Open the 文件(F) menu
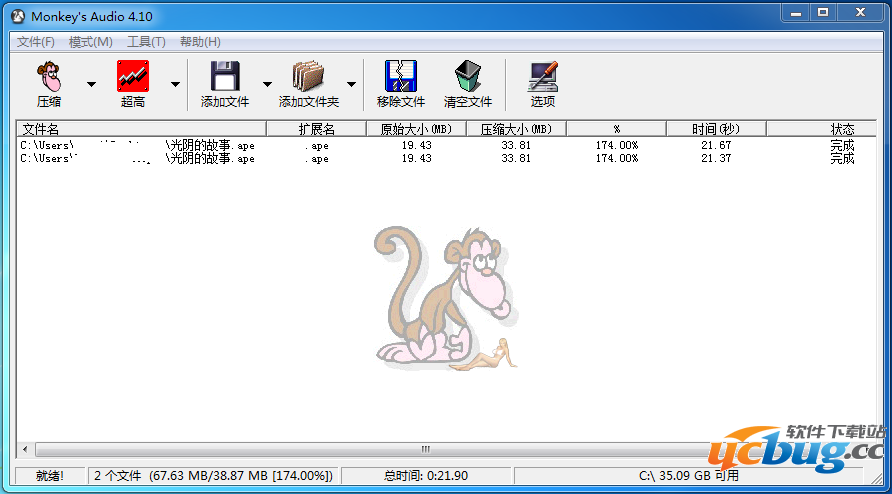892x494 pixels. pyautogui.click(x=36, y=42)
